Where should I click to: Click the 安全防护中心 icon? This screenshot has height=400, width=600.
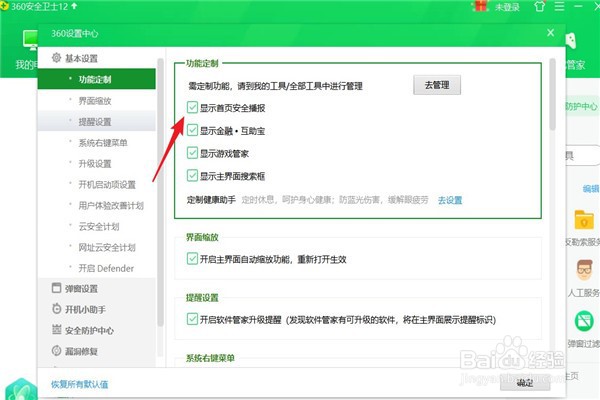pos(56,330)
